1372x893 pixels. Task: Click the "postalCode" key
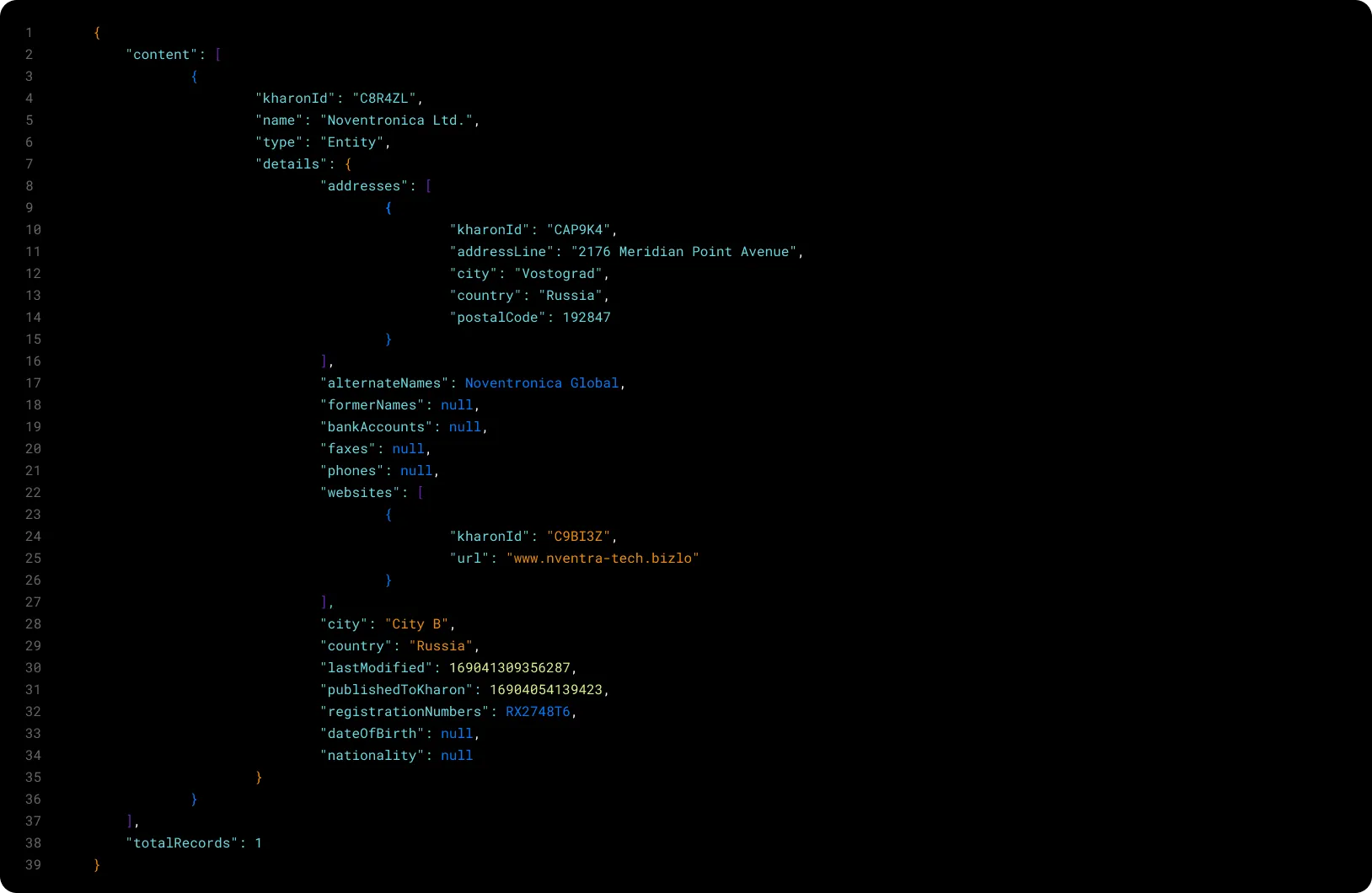coord(498,318)
